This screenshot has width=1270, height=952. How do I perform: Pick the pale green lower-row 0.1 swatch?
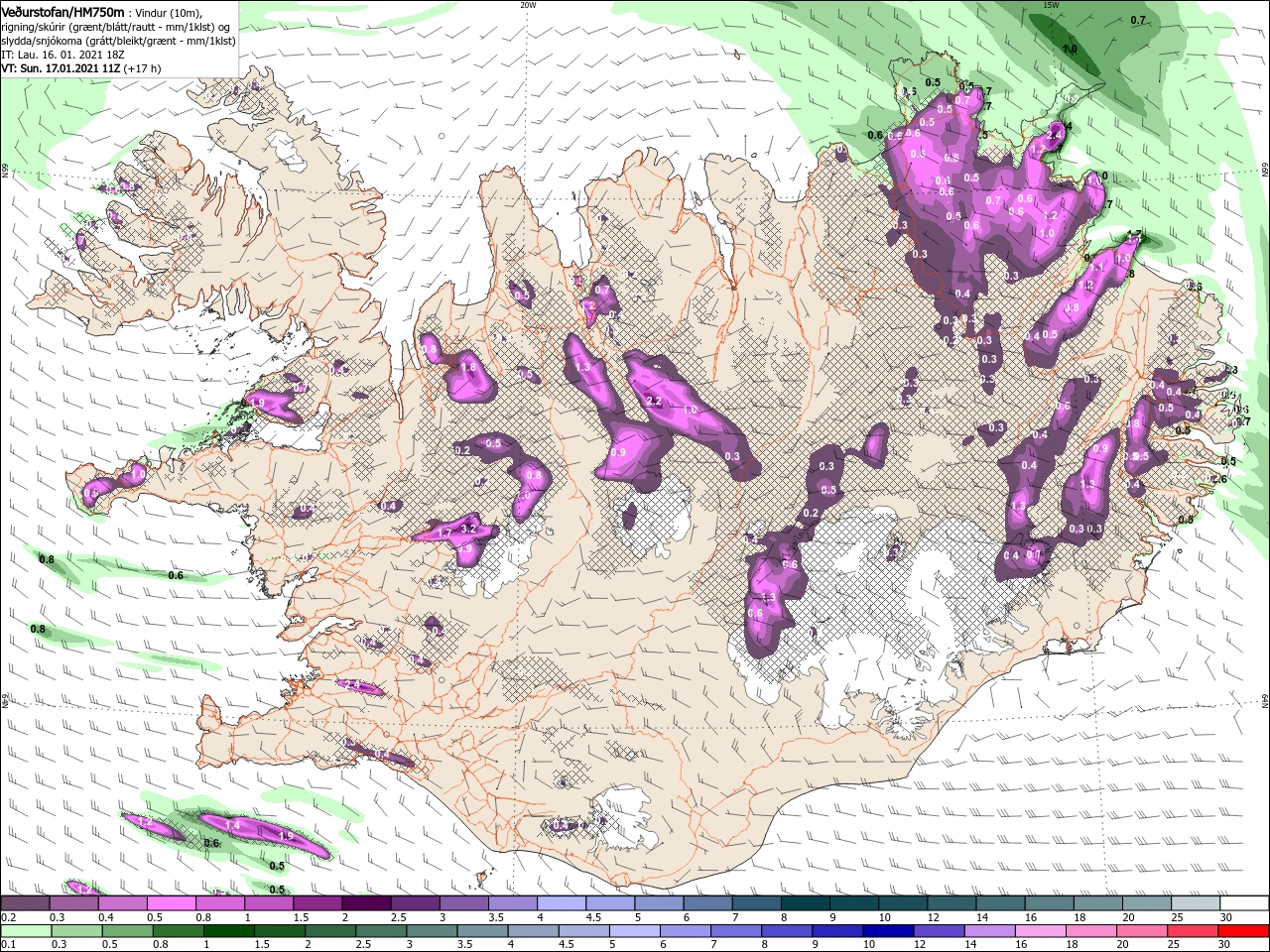(x=25, y=931)
